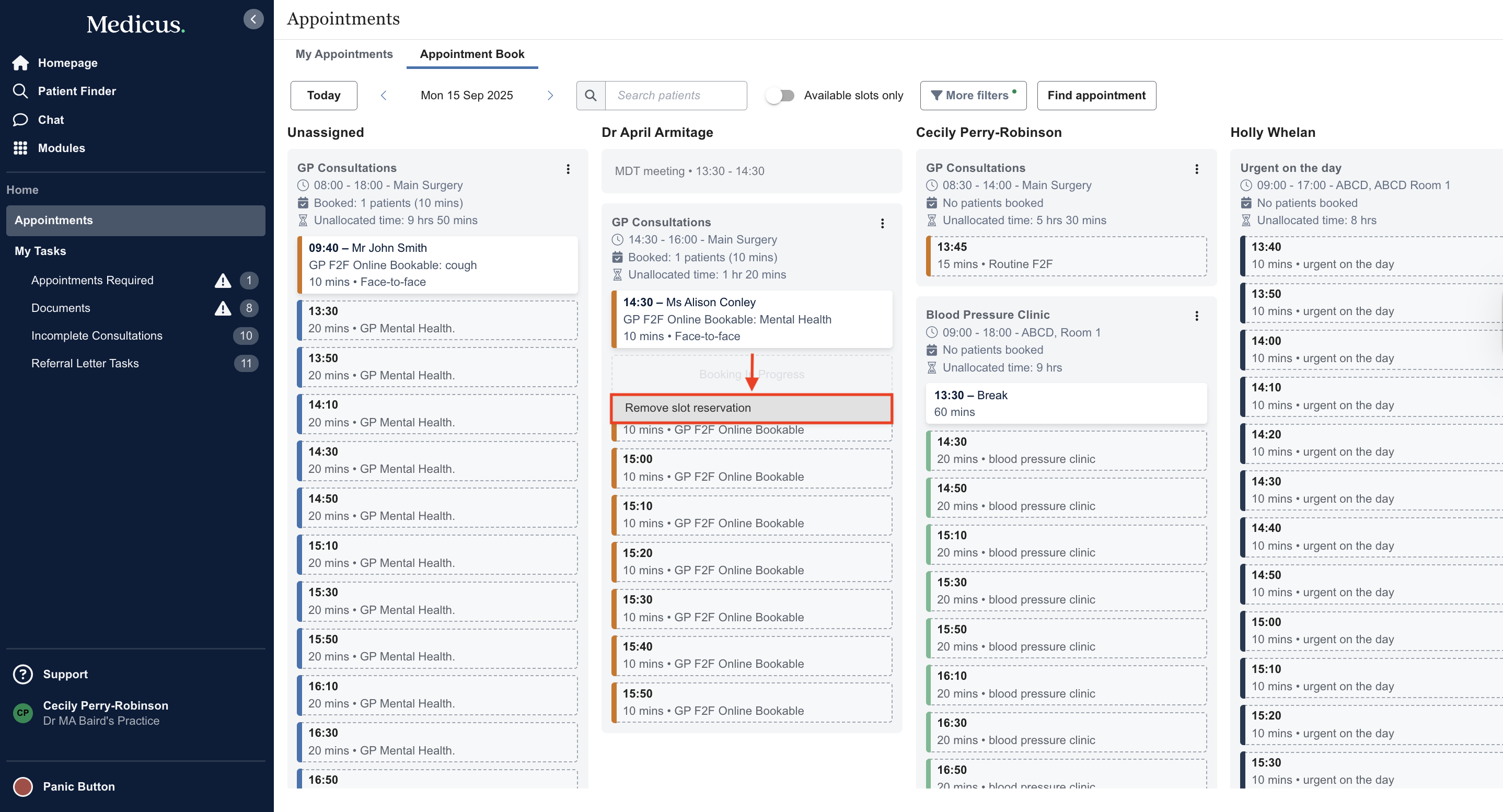
Task: Open Documents tasks list
Action: pos(61,308)
